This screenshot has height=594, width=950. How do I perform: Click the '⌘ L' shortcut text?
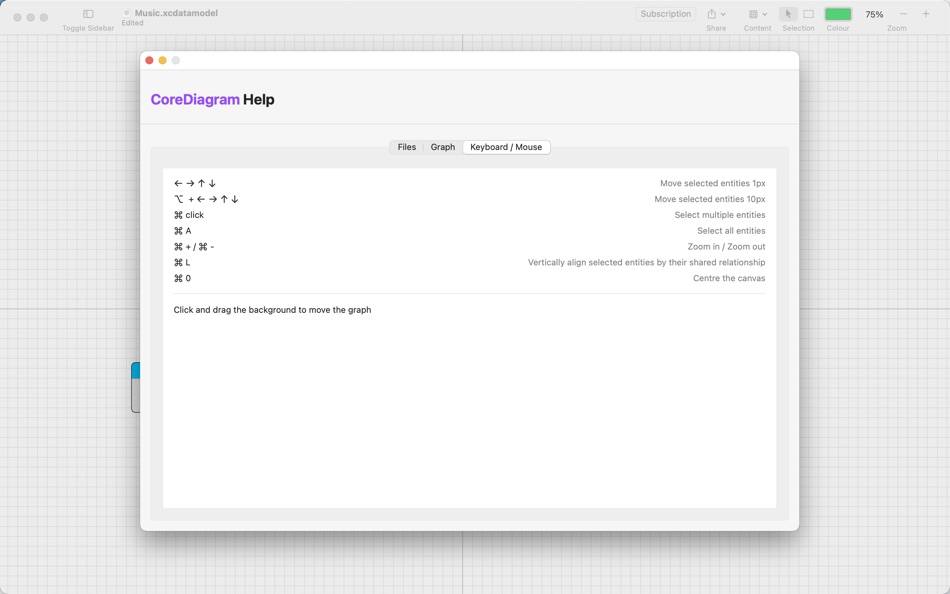(x=182, y=262)
